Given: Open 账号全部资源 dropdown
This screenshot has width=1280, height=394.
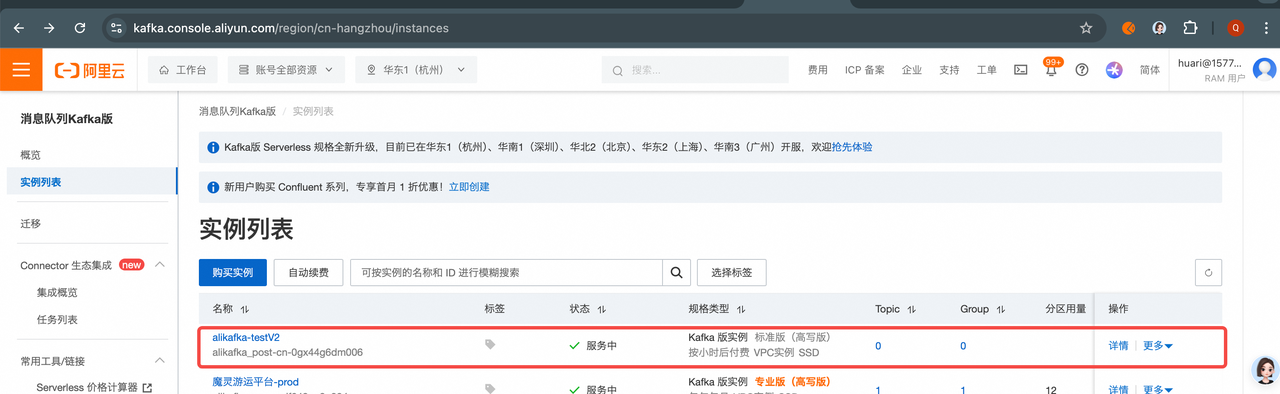Looking at the screenshot, I should 286,70.
